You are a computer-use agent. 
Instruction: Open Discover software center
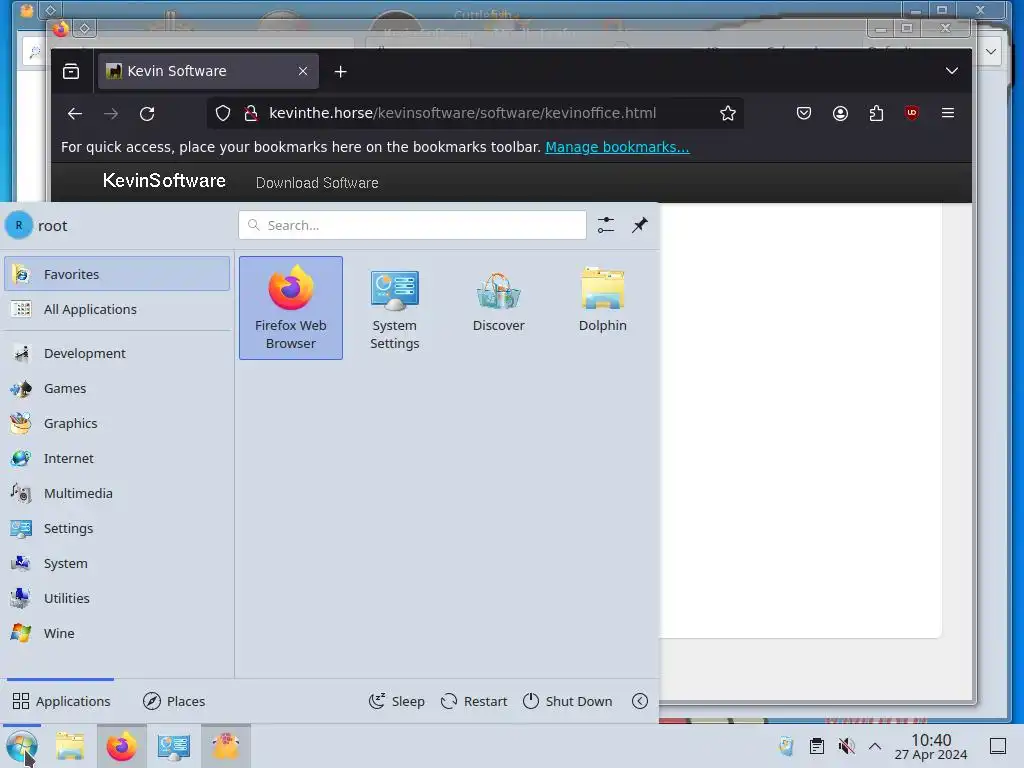click(x=498, y=308)
